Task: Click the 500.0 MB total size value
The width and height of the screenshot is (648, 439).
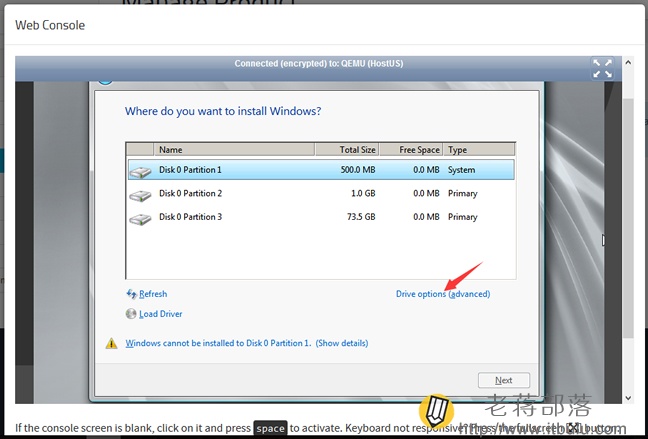Action: 358,170
